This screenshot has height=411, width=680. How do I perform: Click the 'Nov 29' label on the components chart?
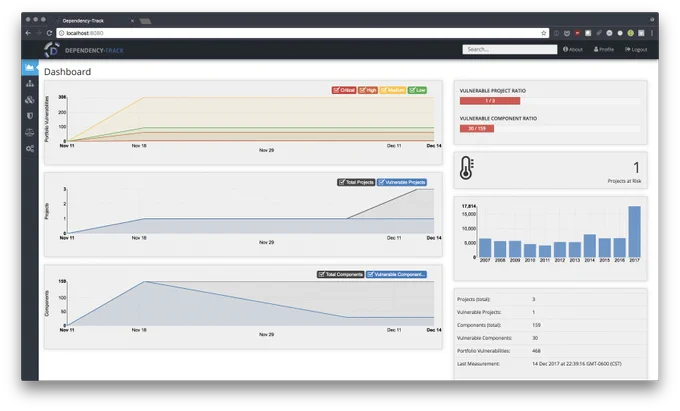(x=266, y=335)
